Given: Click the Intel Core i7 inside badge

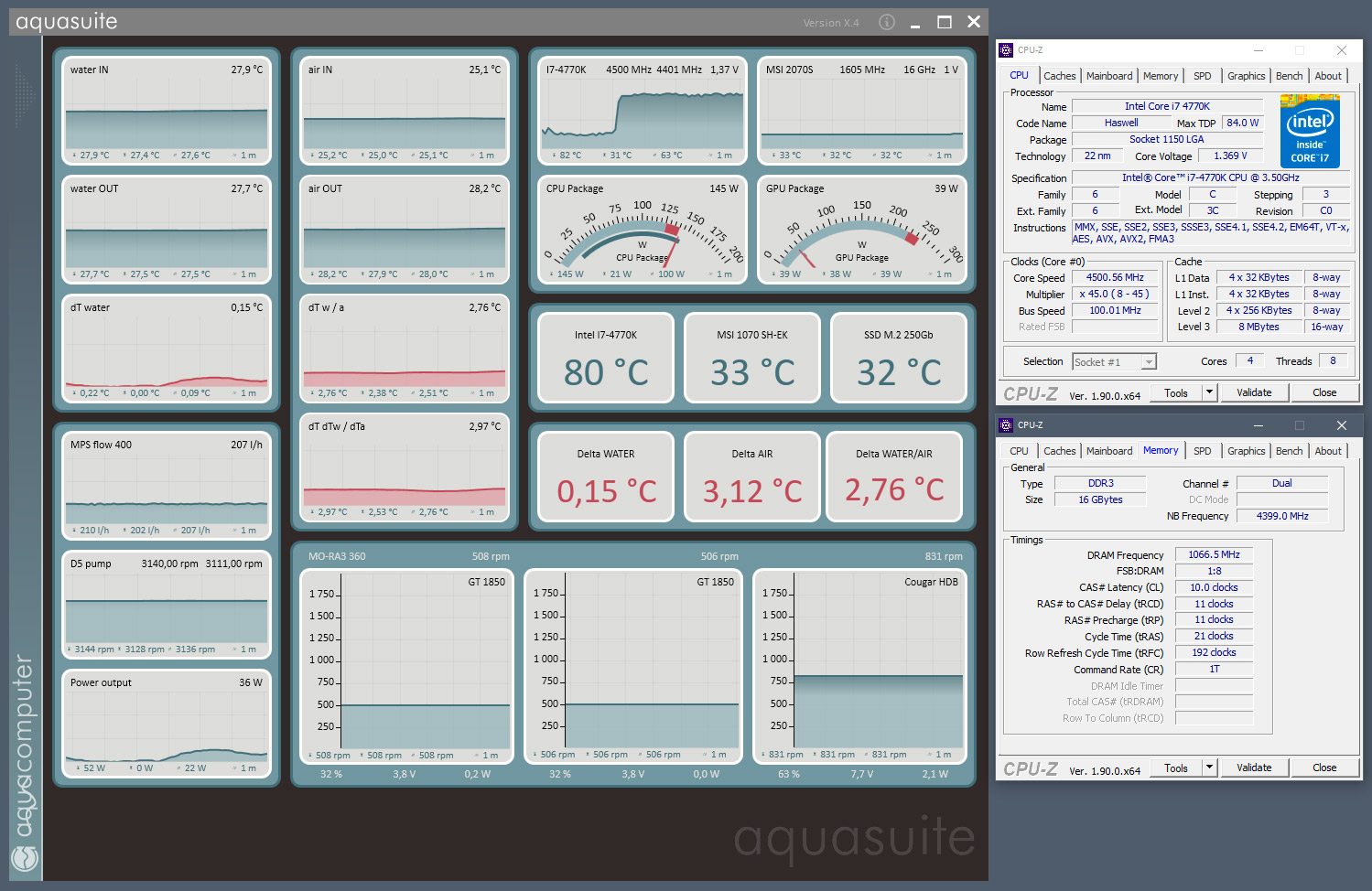Looking at the screenshot, I should pyautogui.click(x=1310, y=133).
